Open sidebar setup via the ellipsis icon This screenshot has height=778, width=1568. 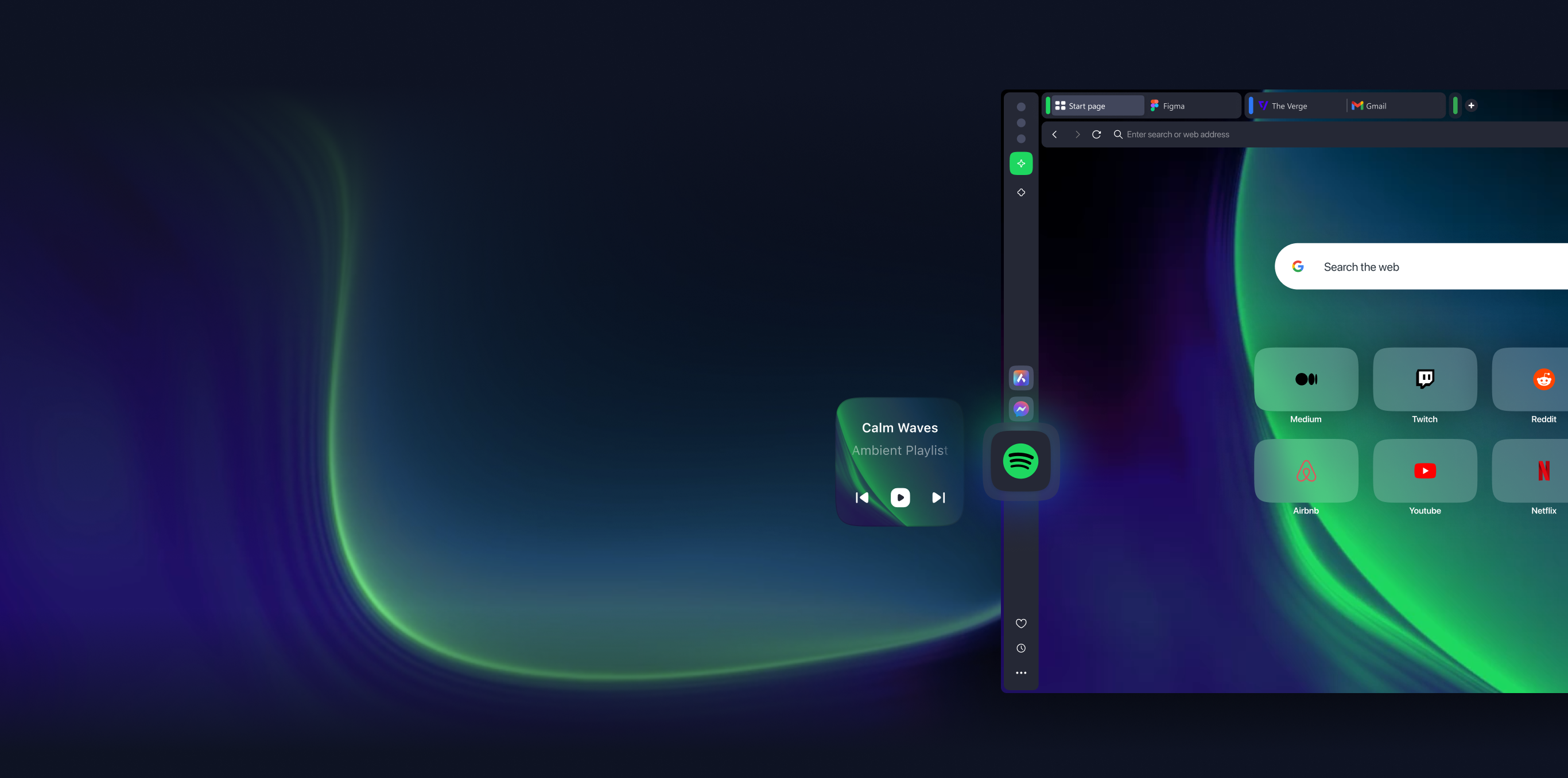pyautogui.click(x=1021, y=672)
